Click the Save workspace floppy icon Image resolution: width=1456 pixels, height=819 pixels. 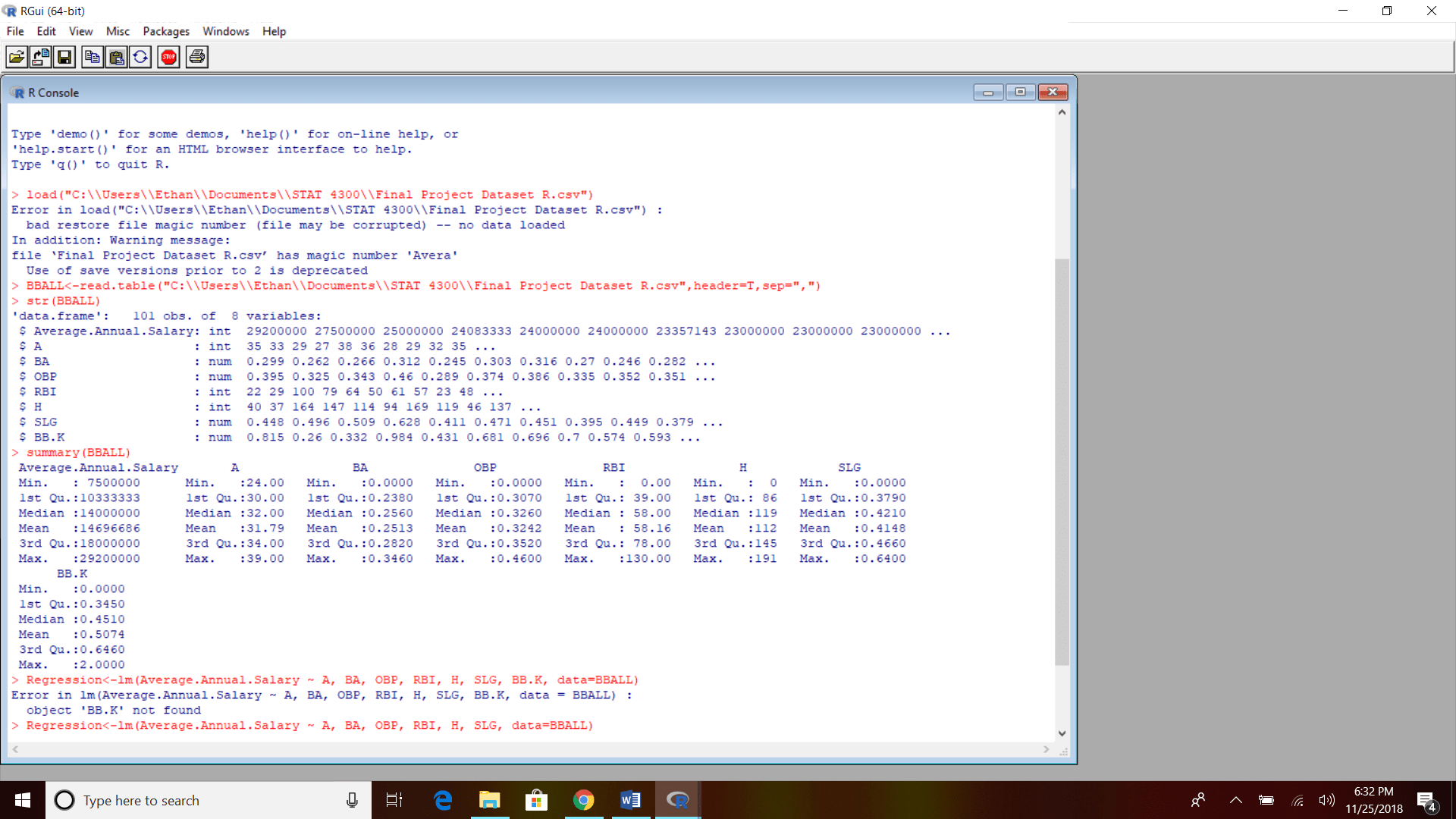click(x=64, y=57)
